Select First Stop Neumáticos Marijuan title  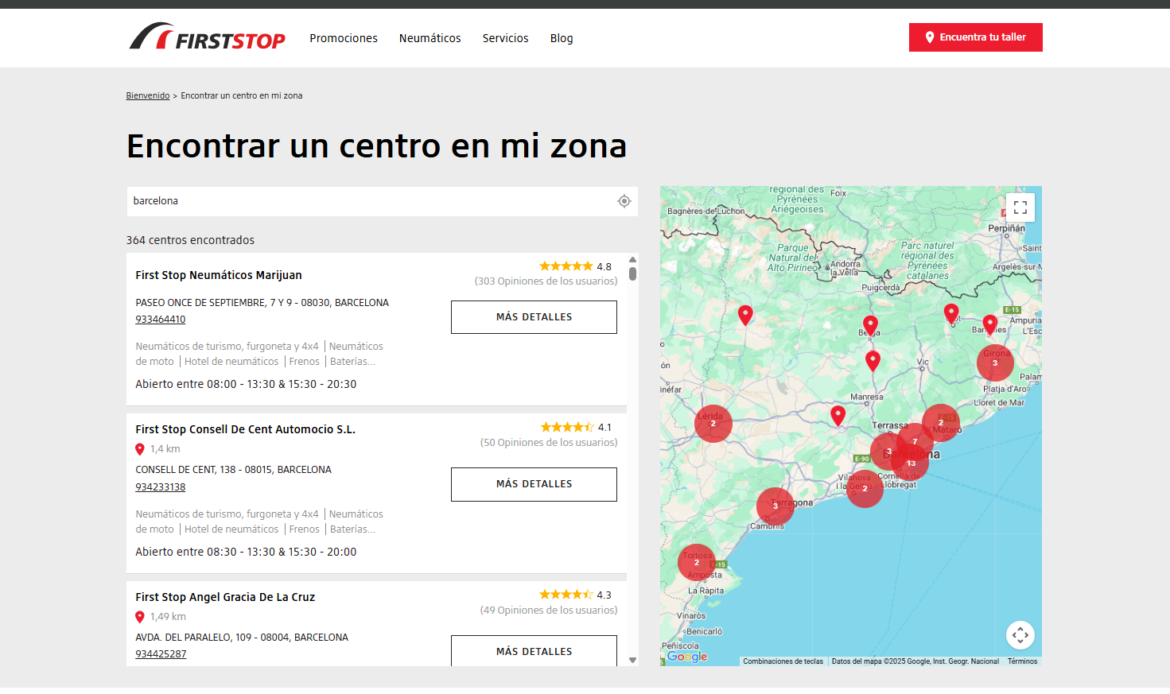[x=219, y=275]
